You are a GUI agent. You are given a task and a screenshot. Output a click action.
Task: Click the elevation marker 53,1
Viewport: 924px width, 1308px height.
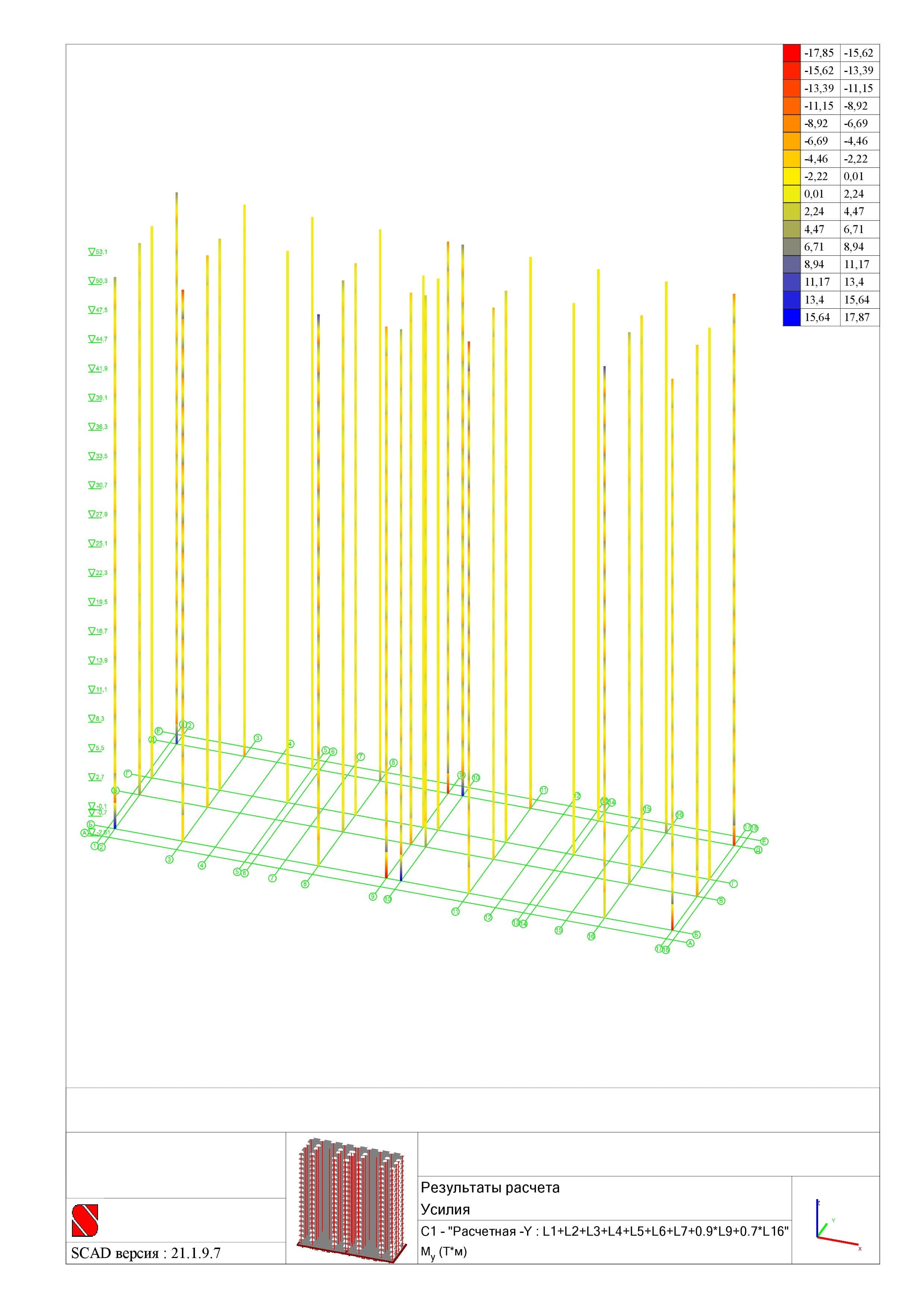98,251
